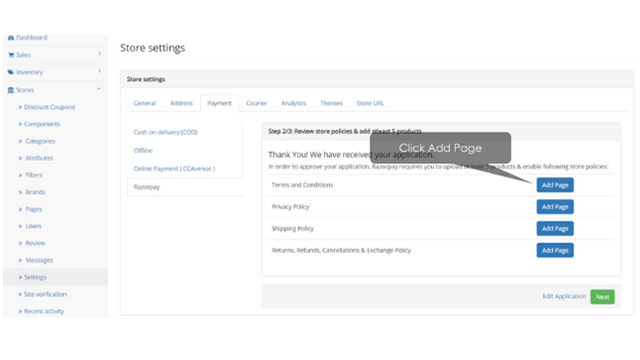
Task: Click the green Next button
Action: [x=602, y=297]
